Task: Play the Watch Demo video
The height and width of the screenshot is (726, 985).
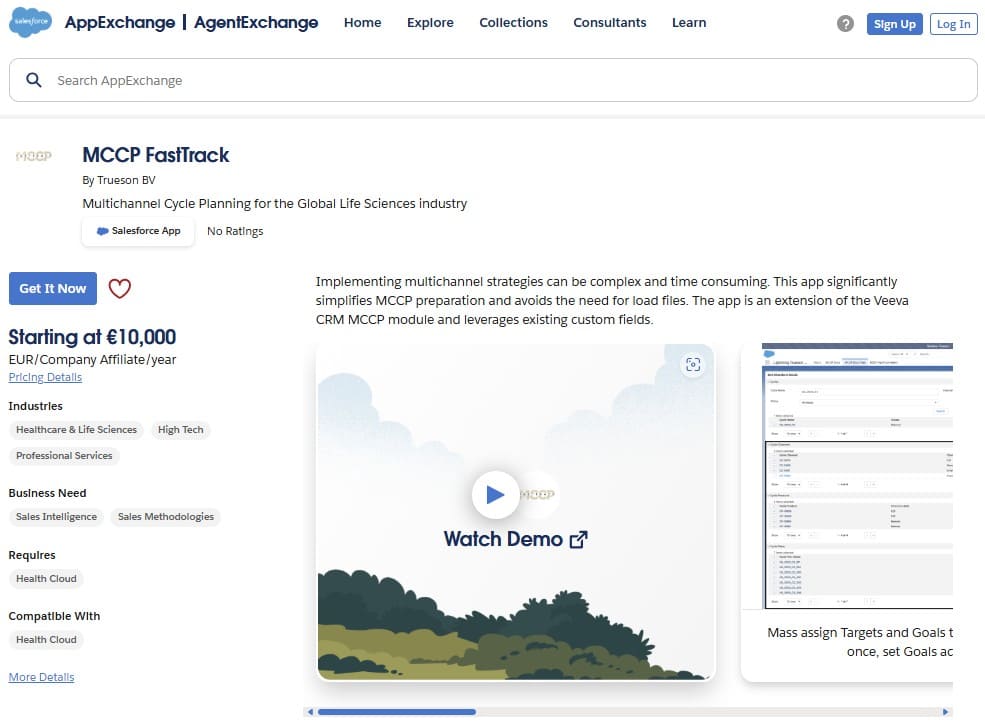Action: tap(495, 495)
